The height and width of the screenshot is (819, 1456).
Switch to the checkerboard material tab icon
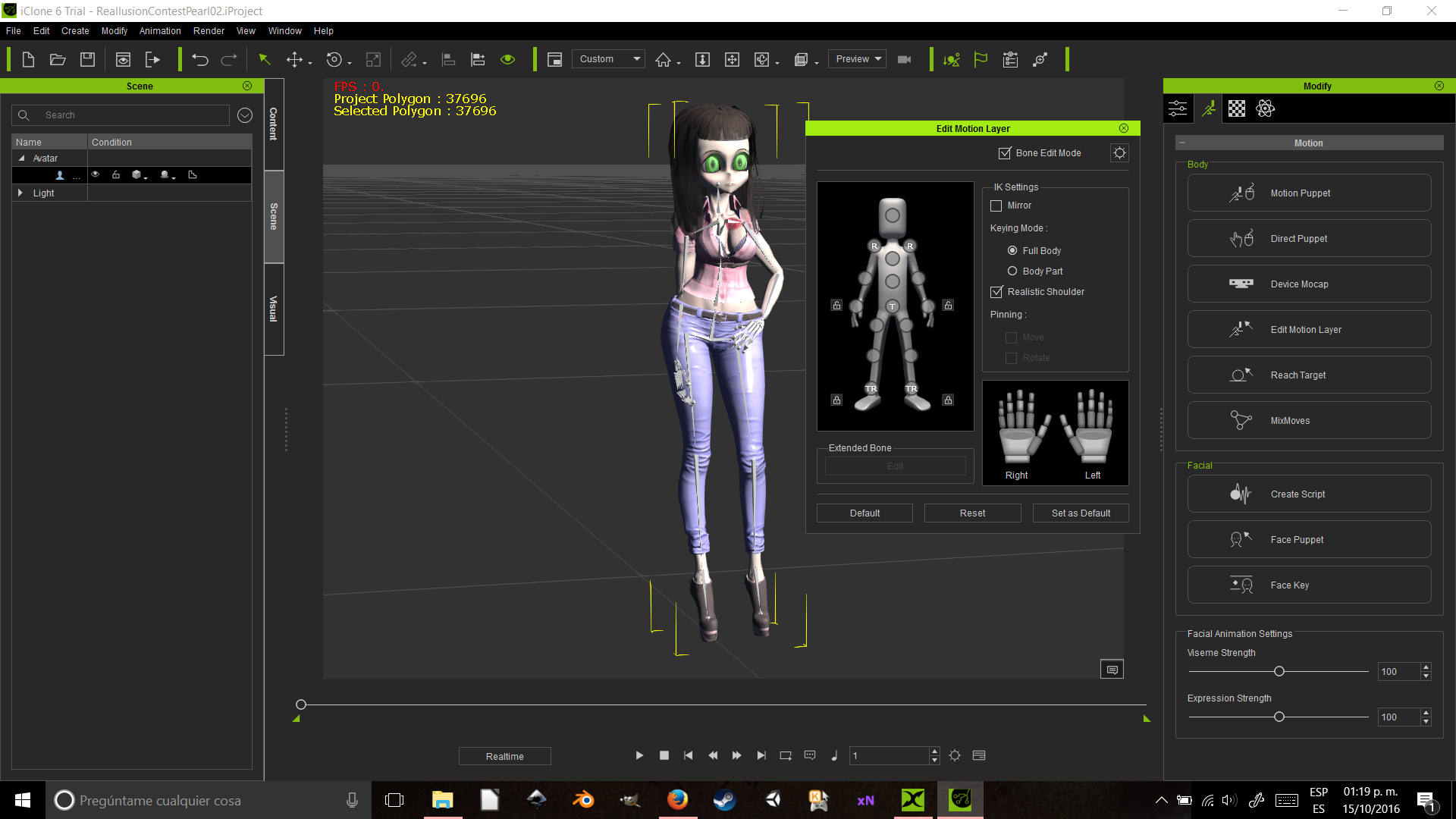click(x=1237, y=108)
